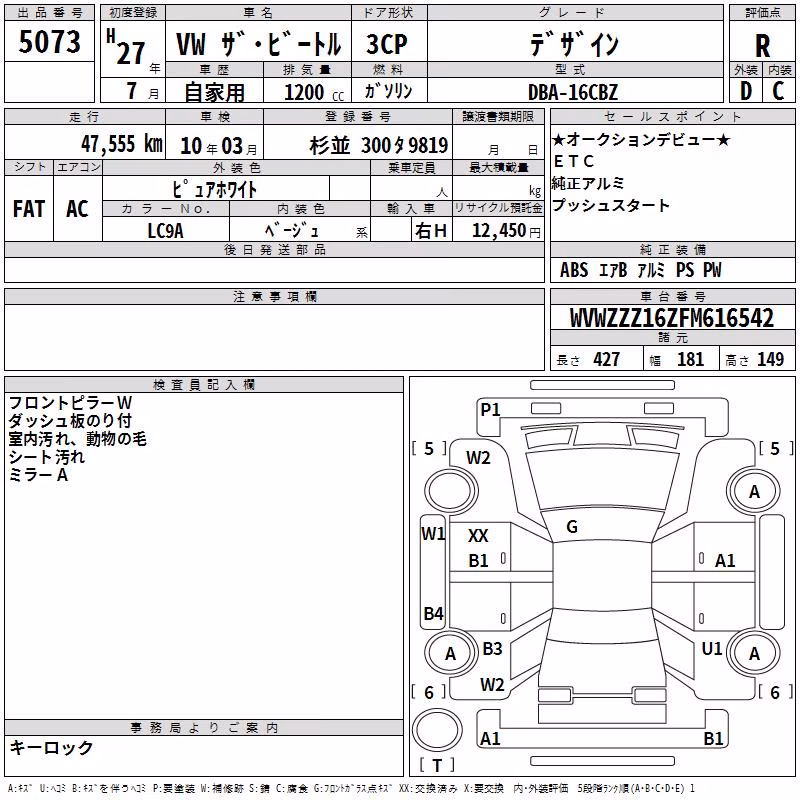Click the 注意事項欄 section header

pos(274,296)
